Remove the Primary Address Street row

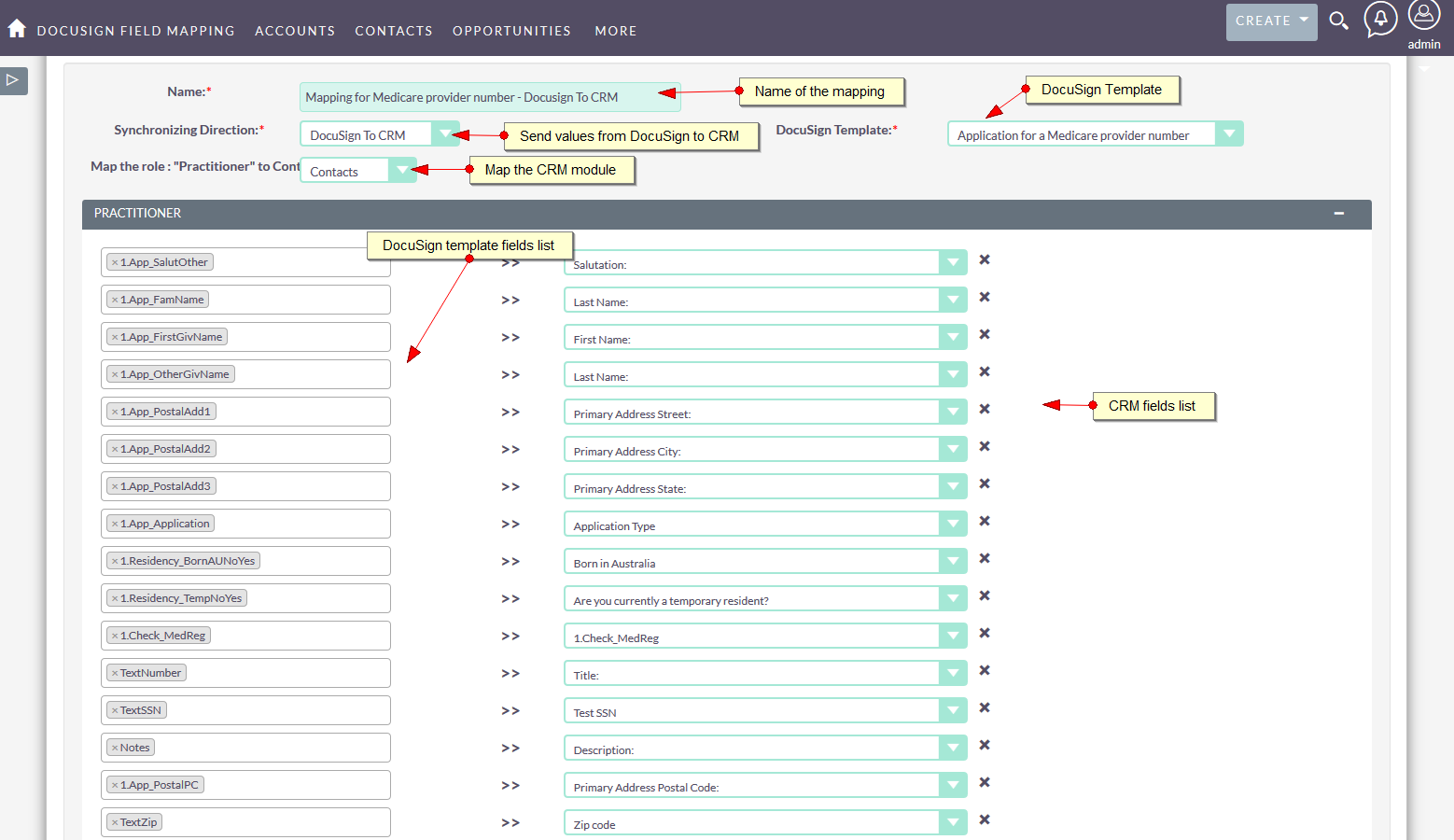pos(985,409)
